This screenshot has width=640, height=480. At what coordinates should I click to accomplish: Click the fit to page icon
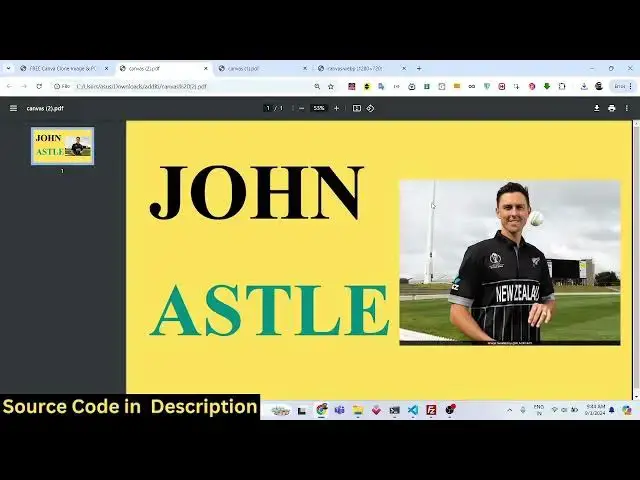pos(357,108)
